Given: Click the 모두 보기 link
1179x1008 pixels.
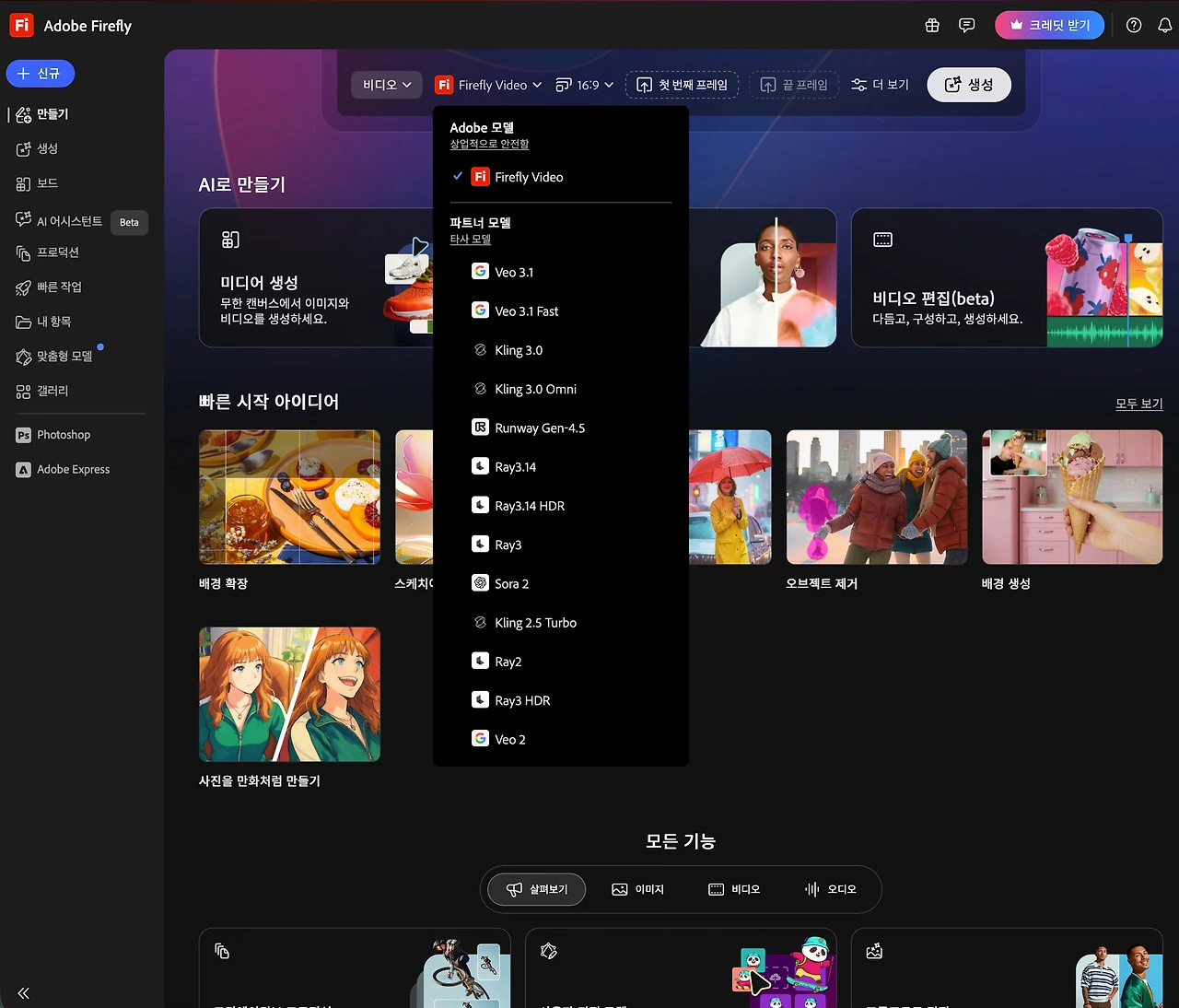Looking at the screenshot, I should tap(1139, 404).
